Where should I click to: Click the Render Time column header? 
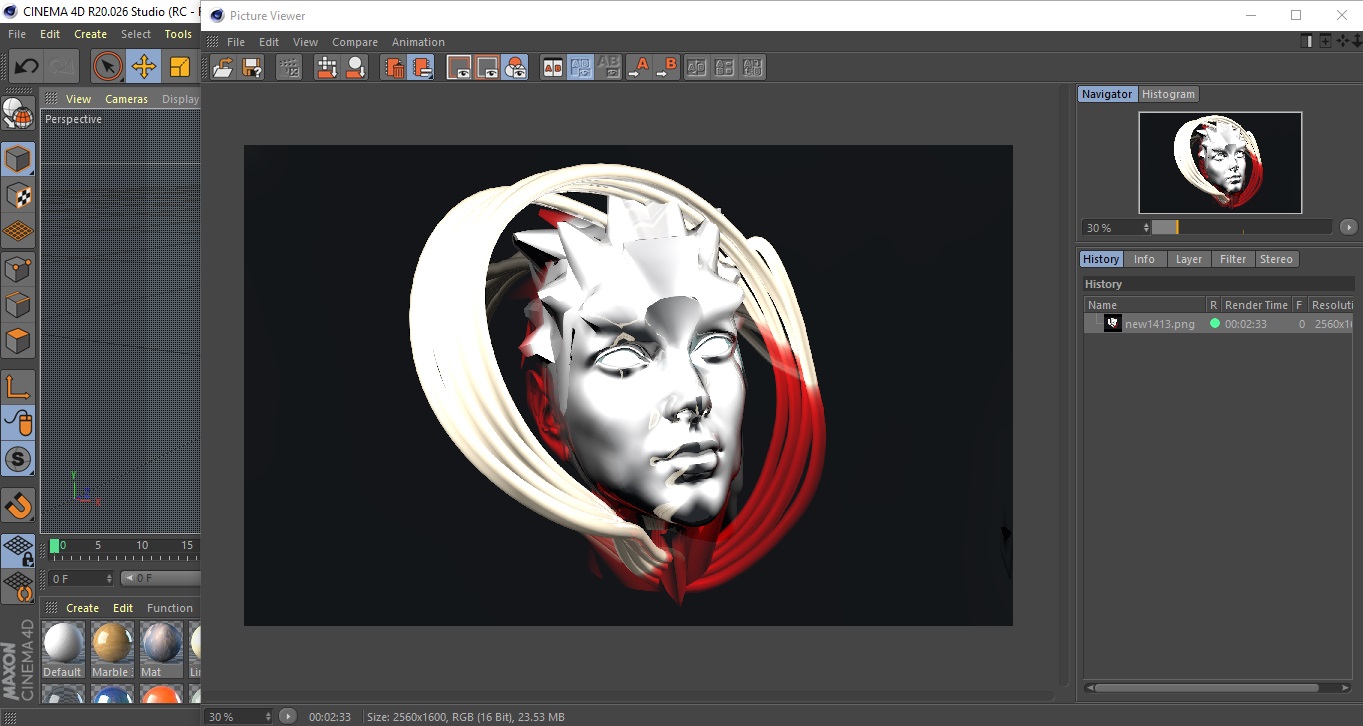click(1256, 305)
